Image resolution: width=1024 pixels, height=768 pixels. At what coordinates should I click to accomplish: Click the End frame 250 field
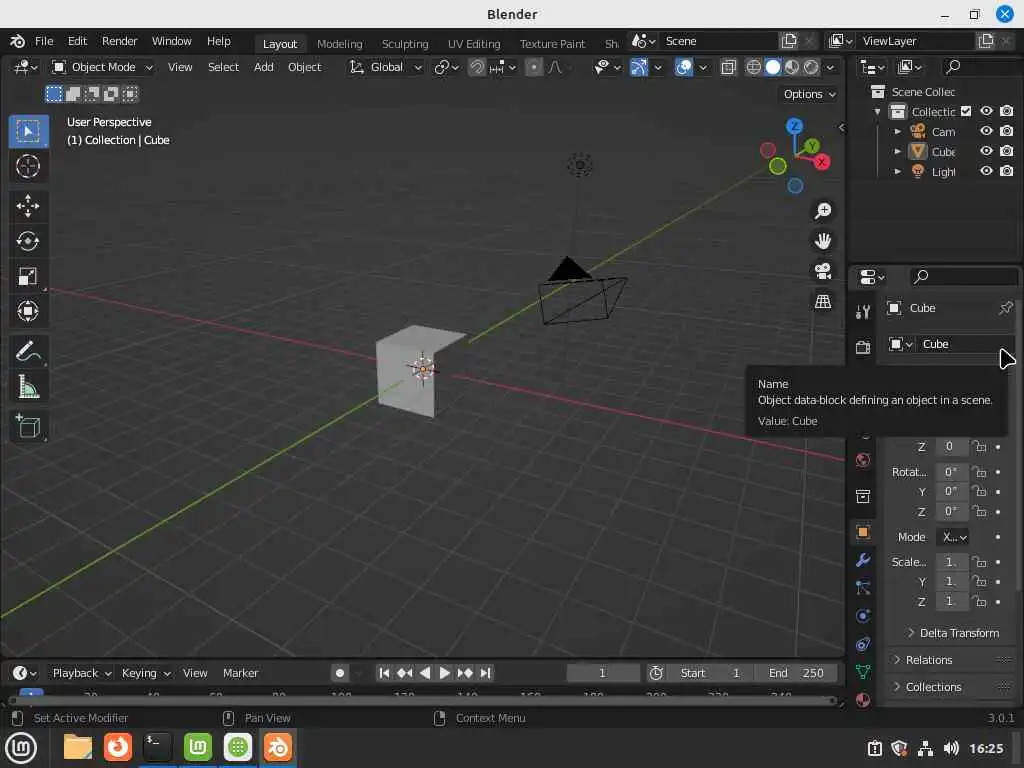coord(795,673)
